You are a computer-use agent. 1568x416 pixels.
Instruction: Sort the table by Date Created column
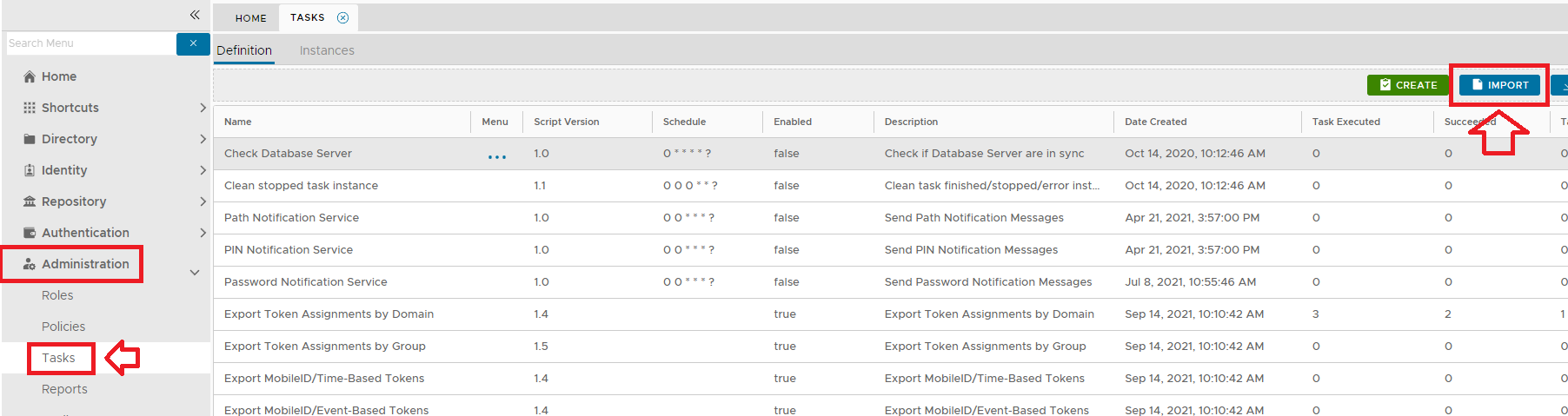tap(1155, 122)
